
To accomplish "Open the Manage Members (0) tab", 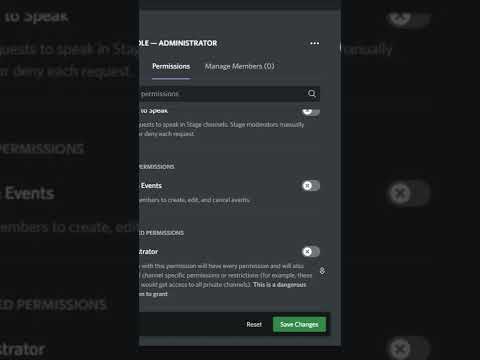I will click(239, 66).
